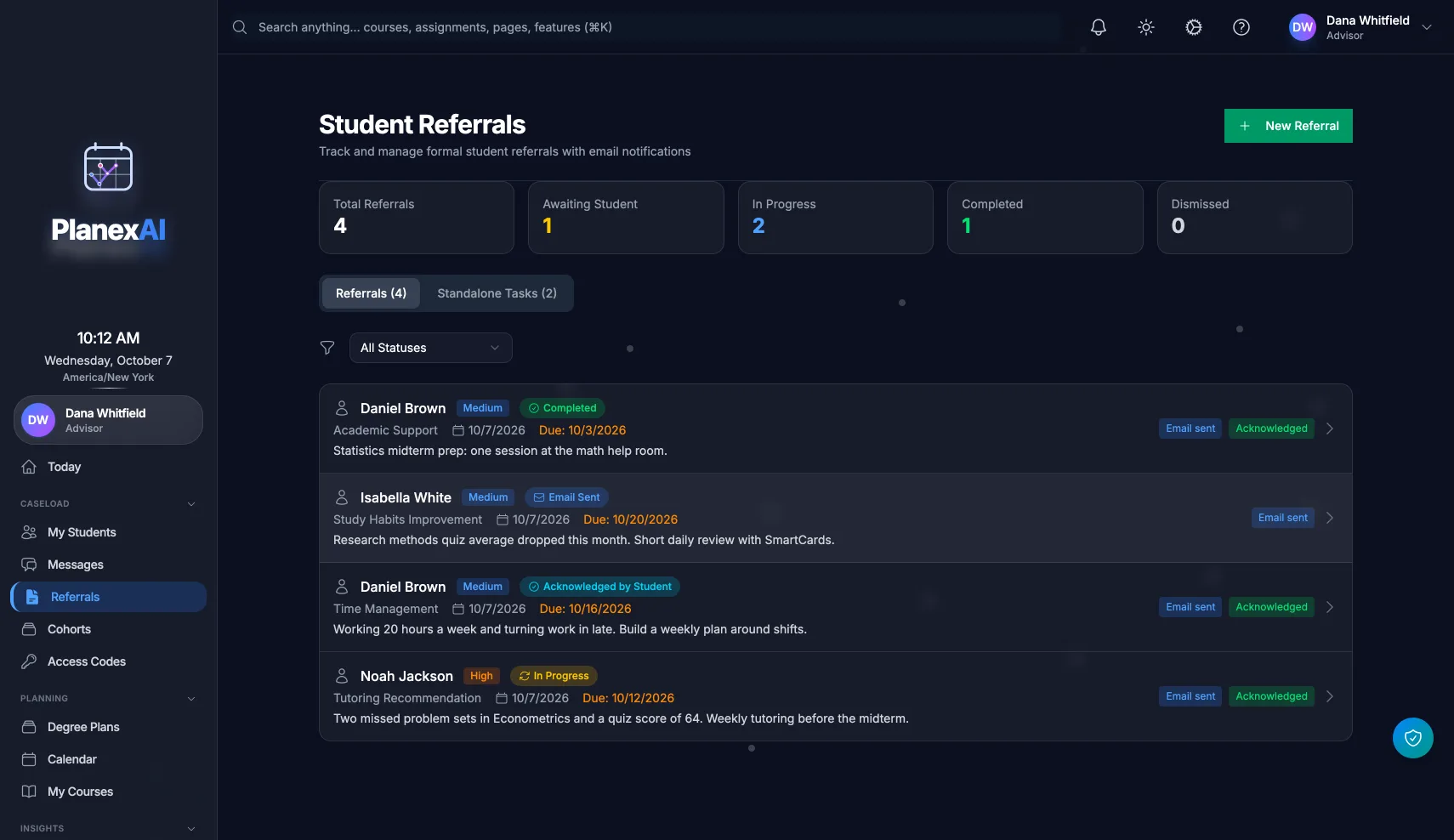Open Daniel Brown Academic Support referral chevron
The width and height of the screenshot is (1454, 840).
1330,429
